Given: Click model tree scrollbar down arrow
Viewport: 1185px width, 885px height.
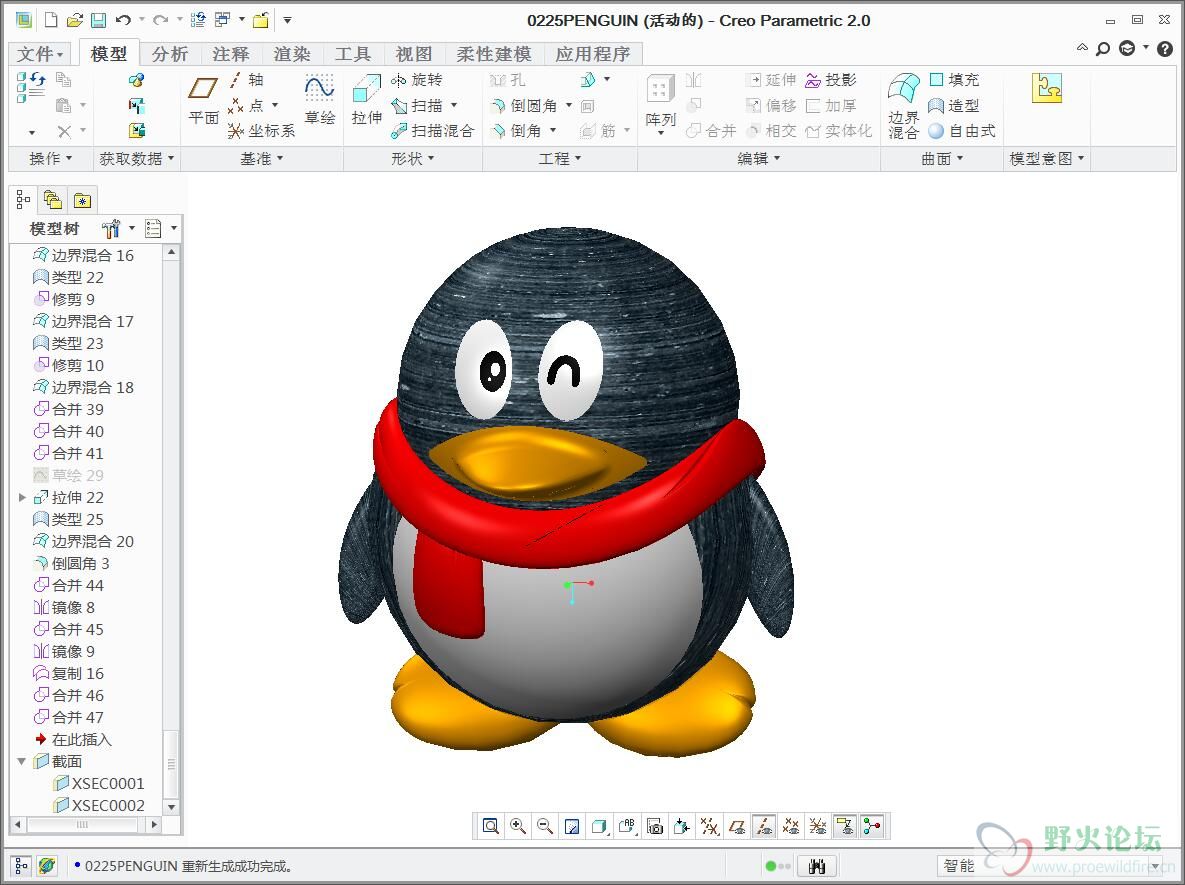Looking at the screenshot, I should (x=172, y=806).
